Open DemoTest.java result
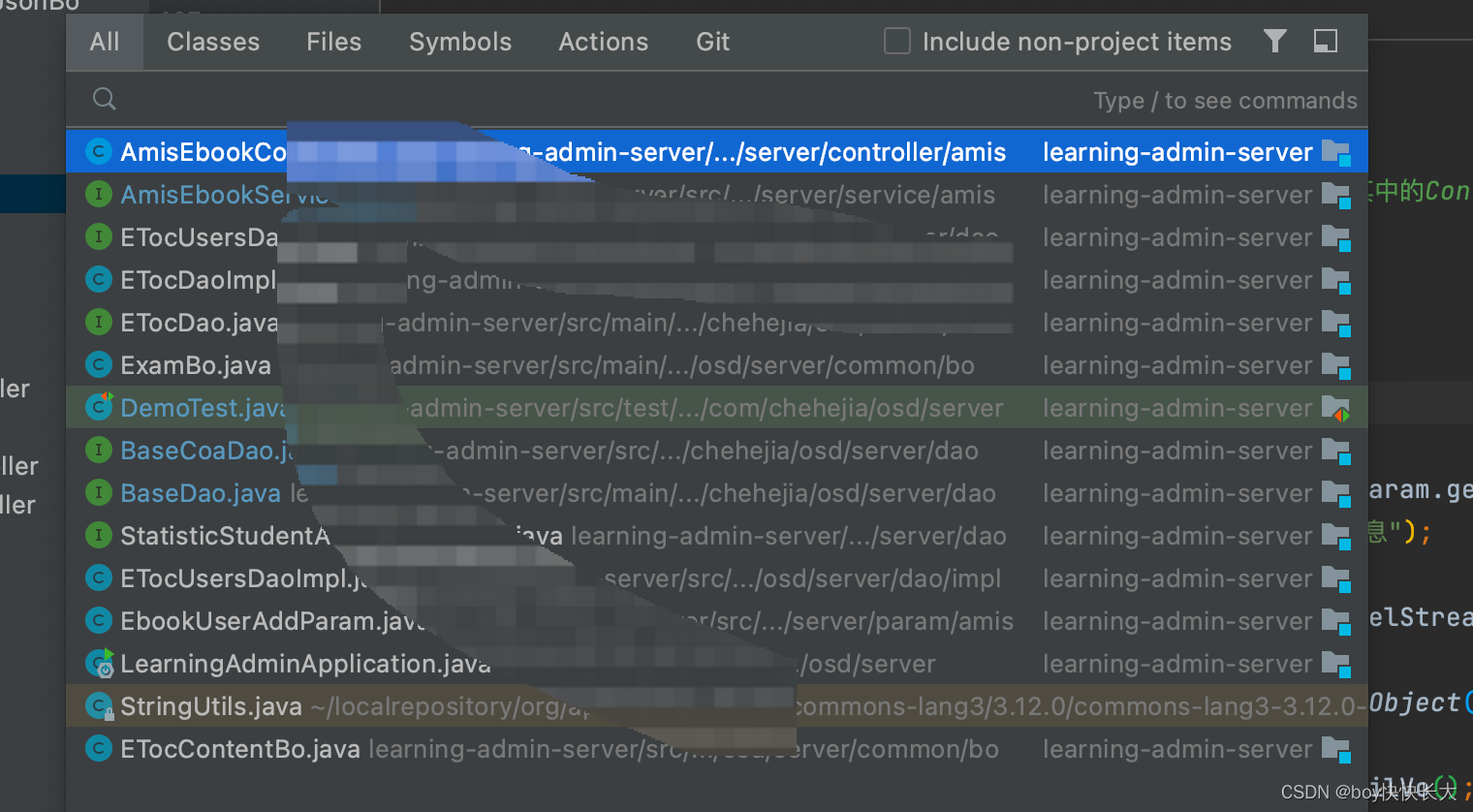This screenshot has height=812, width=1473. coord(717,408)
